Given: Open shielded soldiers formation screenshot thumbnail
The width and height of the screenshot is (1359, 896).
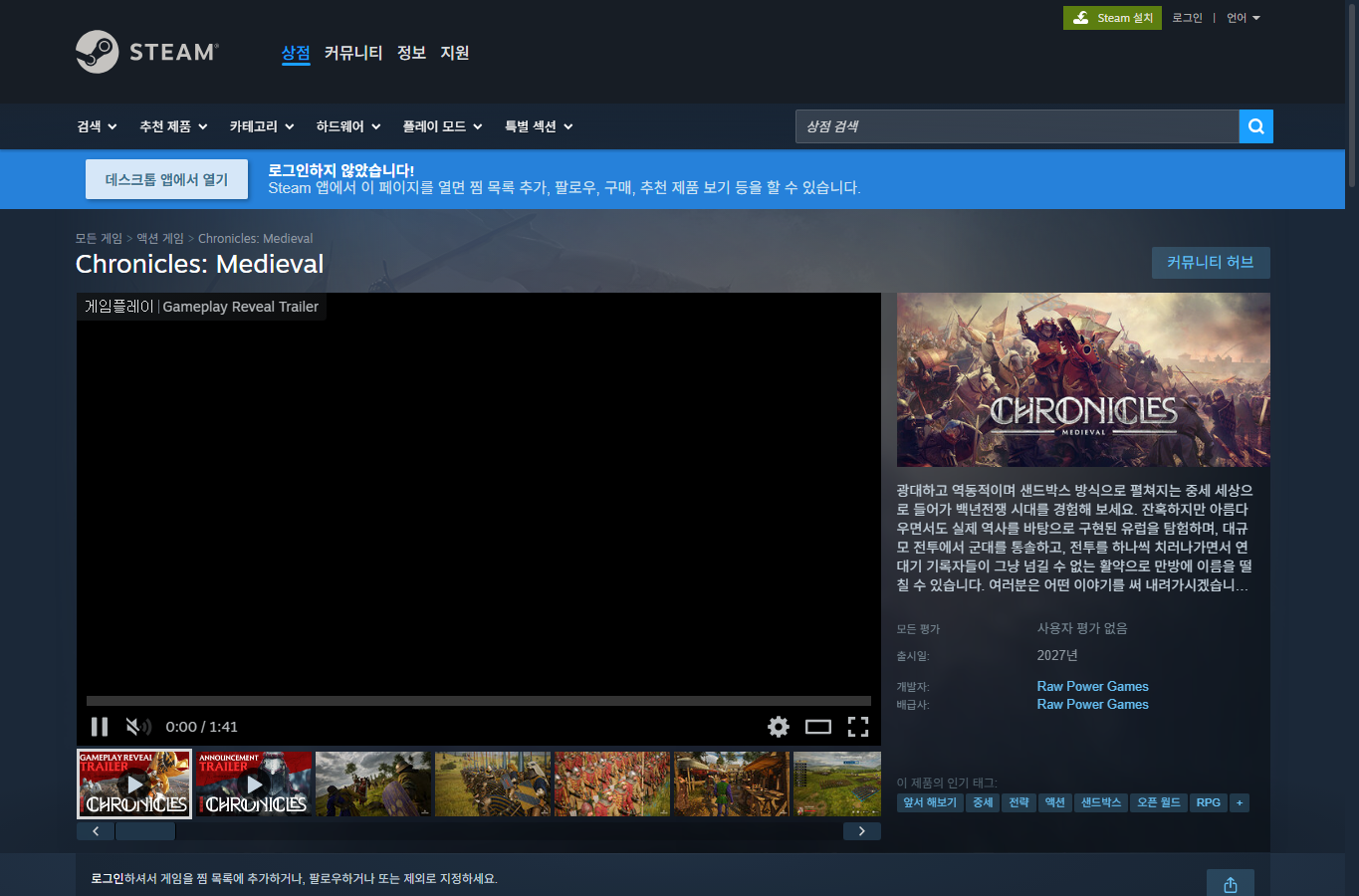Looking at the screenshot, I should pyautogui.click(x=493, y=784).
